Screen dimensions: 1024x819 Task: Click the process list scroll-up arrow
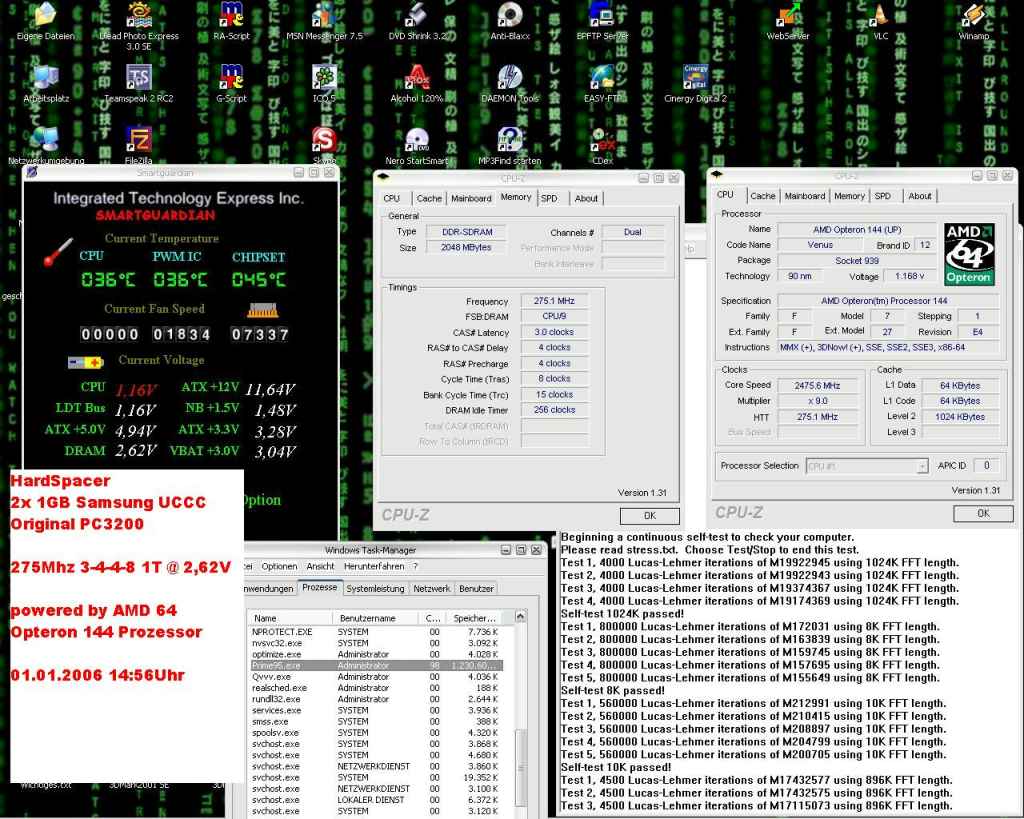(520, 617)
